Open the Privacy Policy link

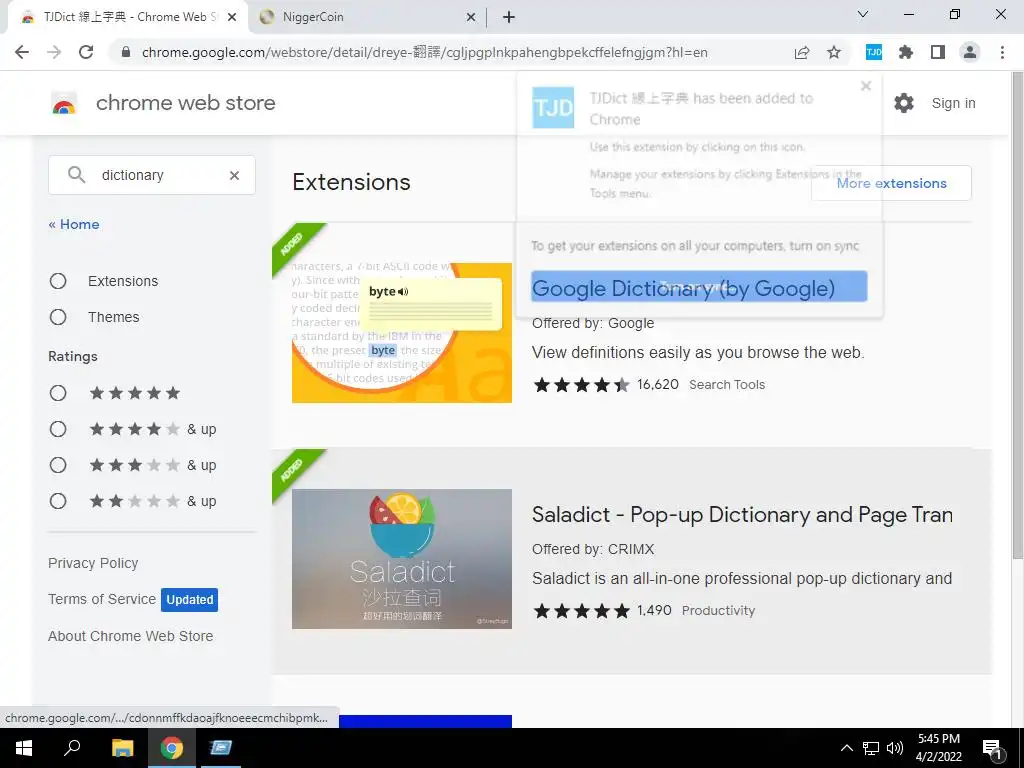coord(93,563)
